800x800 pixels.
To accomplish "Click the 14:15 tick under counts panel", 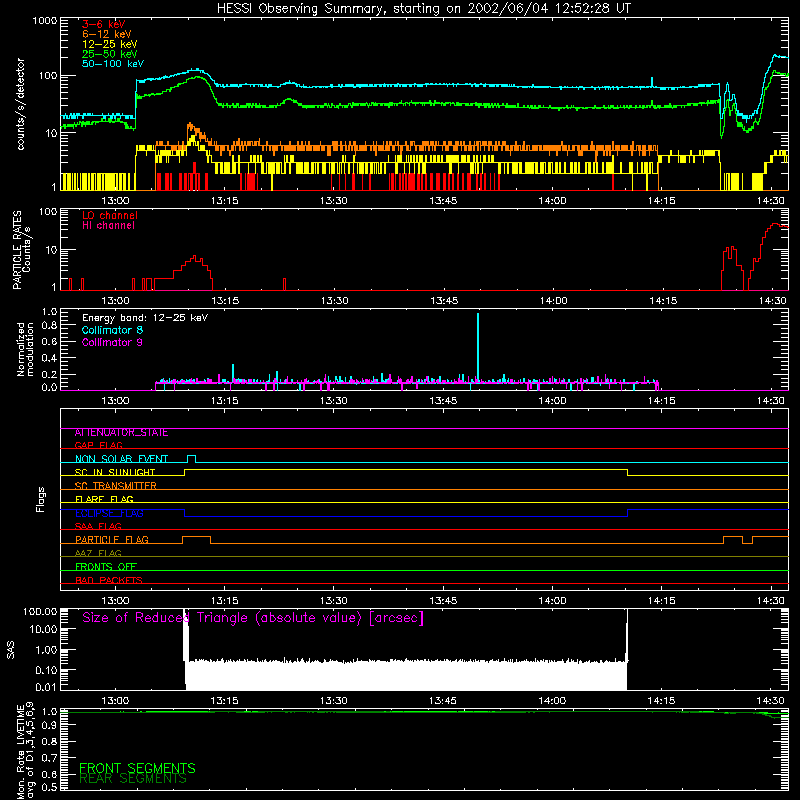I will (662, 201).
